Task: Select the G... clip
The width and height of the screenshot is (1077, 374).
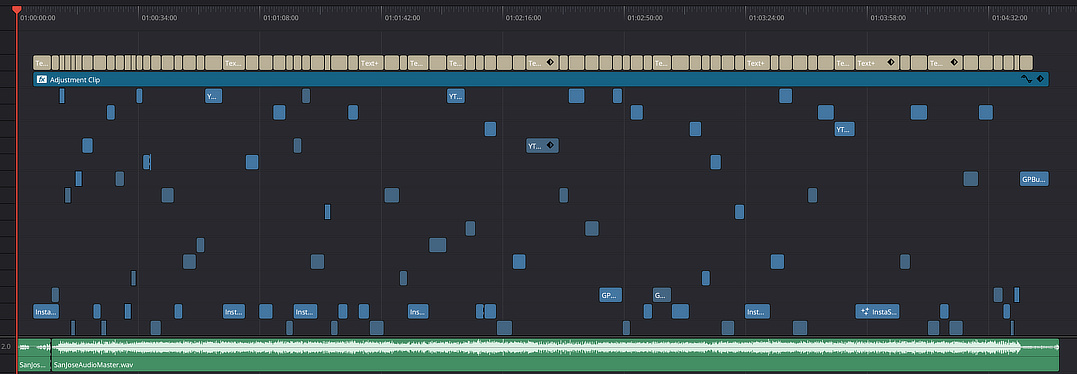Action: coord(661,295)
